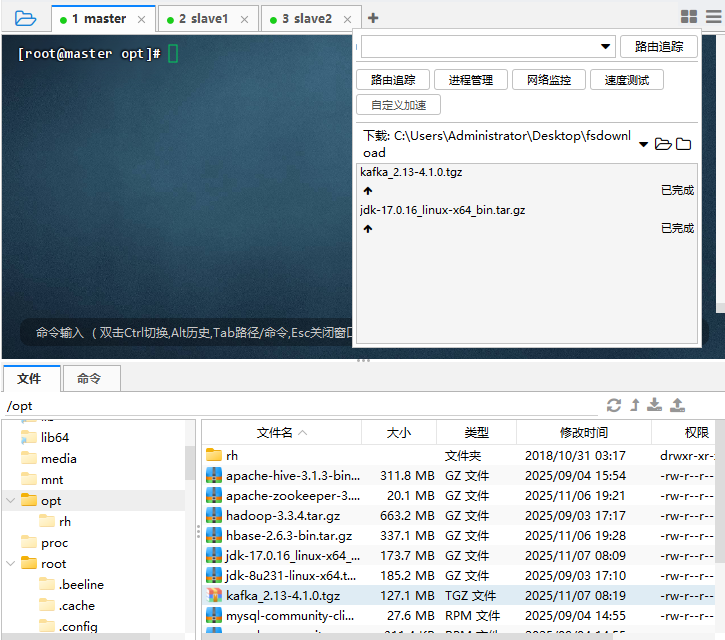Screen dimensions: 725x640
Task: Select jdk-8u231-linux-x64 file
Action: [459, 575]
